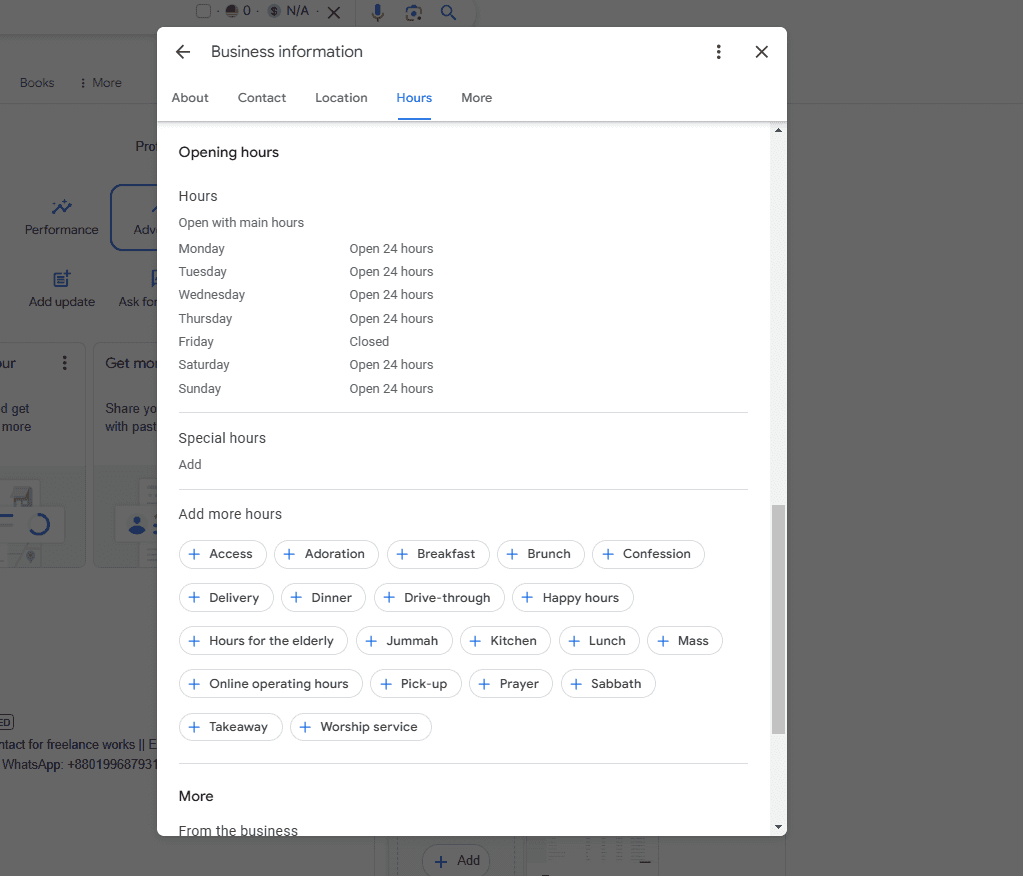Click the search by image lens icon
Viewport: 1023px width, 876px height.
click(x=414, y=12)
